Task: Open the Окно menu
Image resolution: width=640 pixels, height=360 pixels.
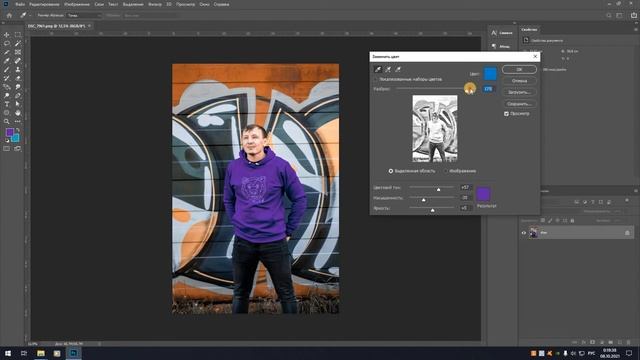Action: tap(204, 4)
